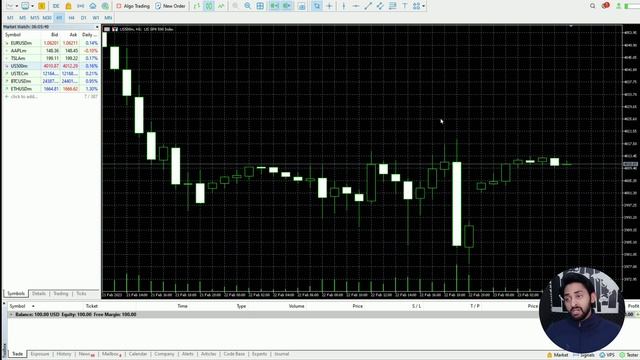The image size is (640, 360).
Task: Switch to H4 timeframe
Action: 71,18
